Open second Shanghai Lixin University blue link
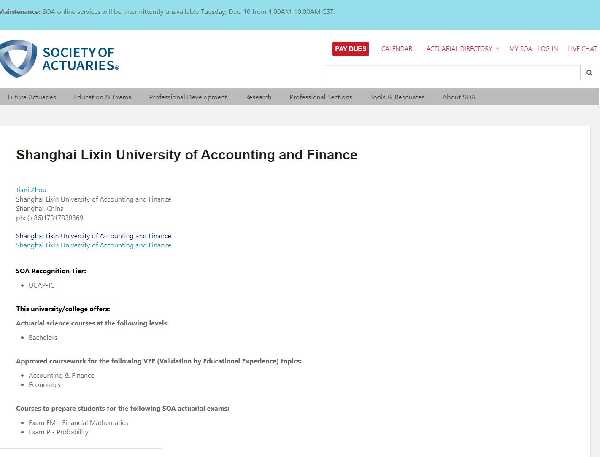 pos(93,244)
